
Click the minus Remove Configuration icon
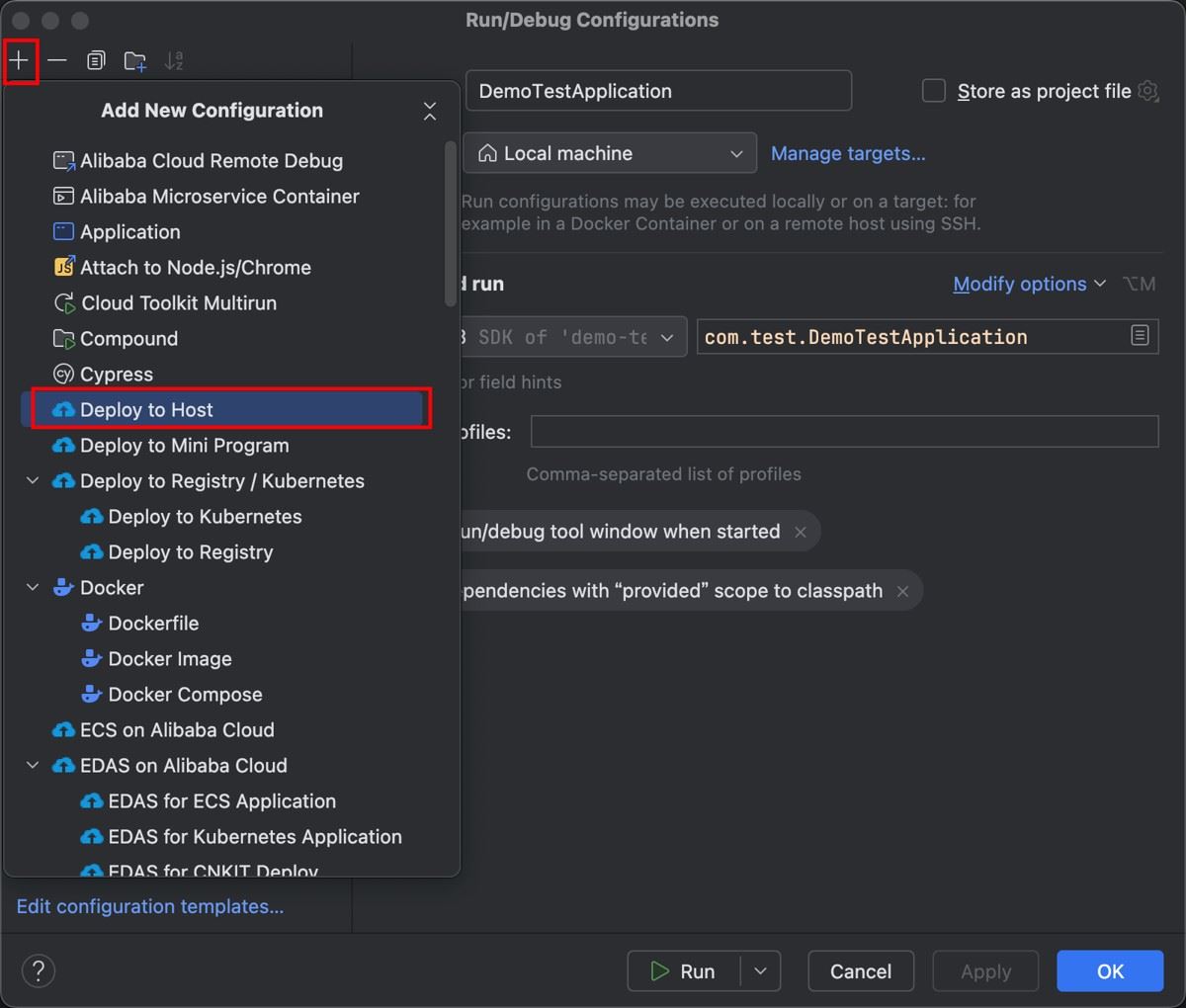[57, 61]
